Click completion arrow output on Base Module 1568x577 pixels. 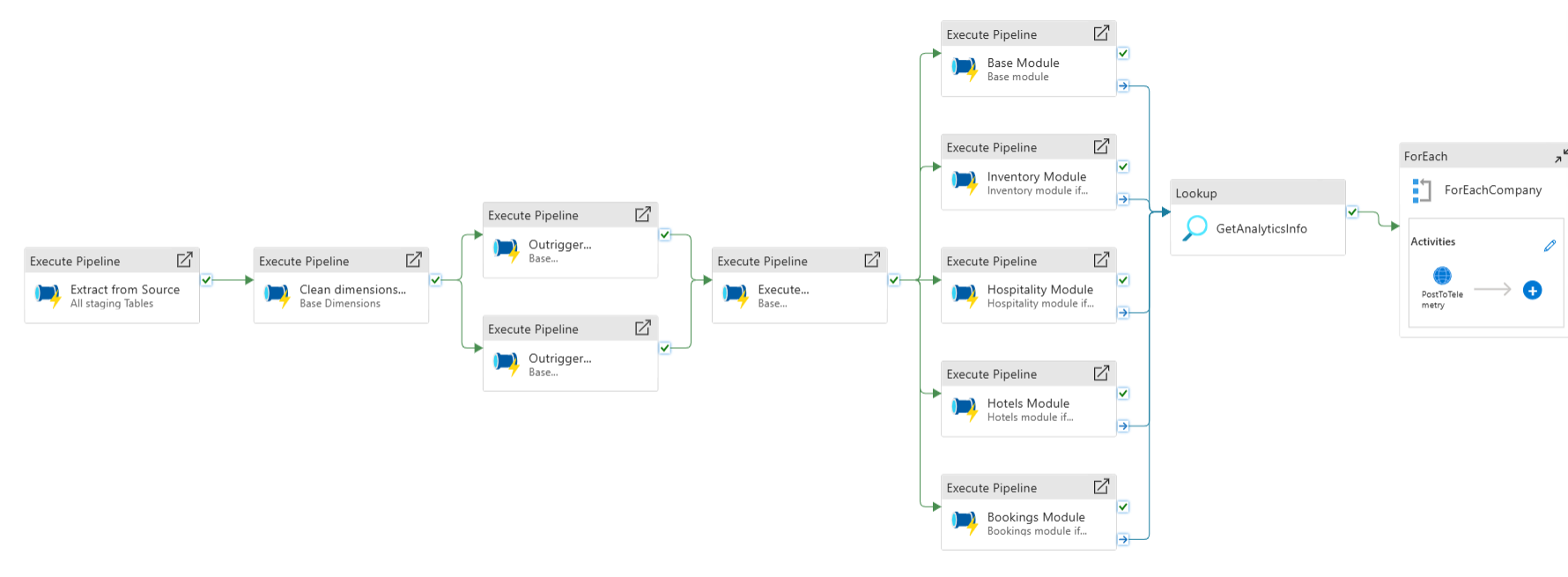pyautogui.click(x=1123, y=86)
